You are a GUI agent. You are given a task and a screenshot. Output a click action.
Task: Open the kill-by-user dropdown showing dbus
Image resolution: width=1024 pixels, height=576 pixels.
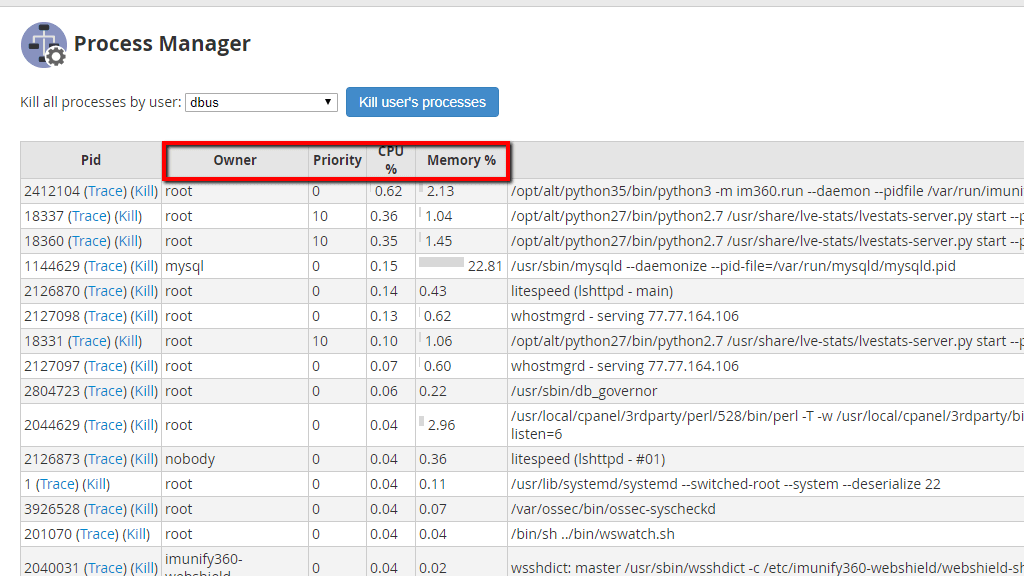(262, 102)
